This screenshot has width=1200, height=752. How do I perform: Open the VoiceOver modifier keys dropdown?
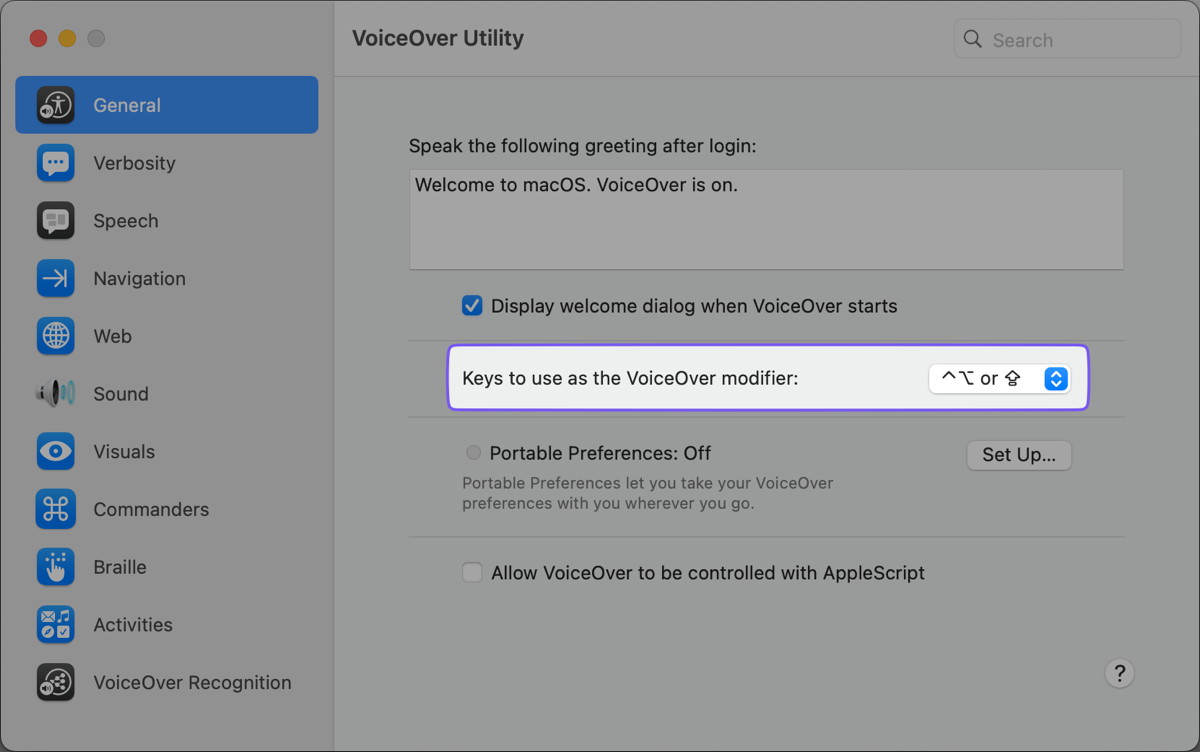[x=999, y=379]
